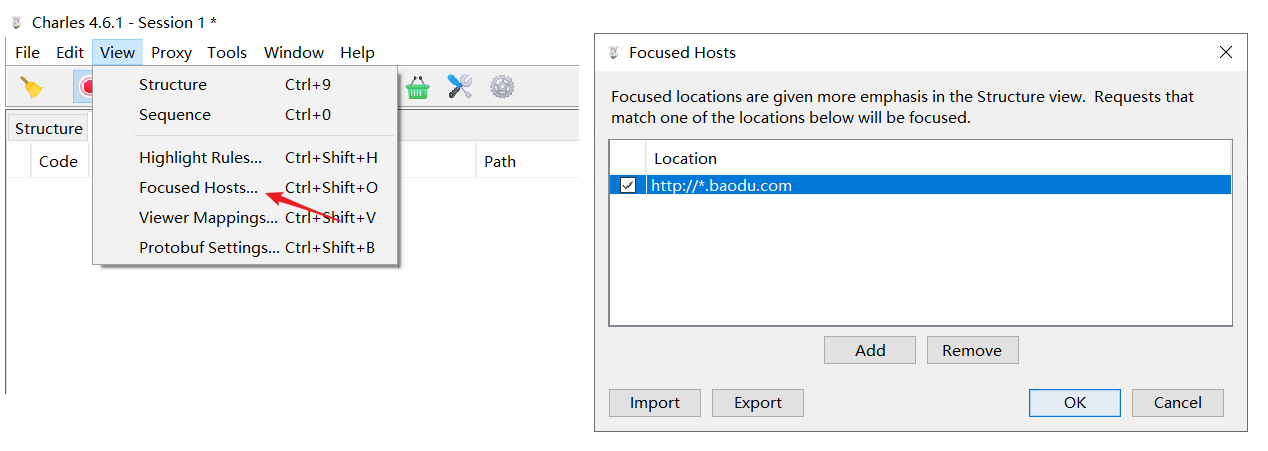Image resolution: width=1268 pixels, height=451 pixels.
Task: Close the open View menu
Action: [x=117, y=52]
